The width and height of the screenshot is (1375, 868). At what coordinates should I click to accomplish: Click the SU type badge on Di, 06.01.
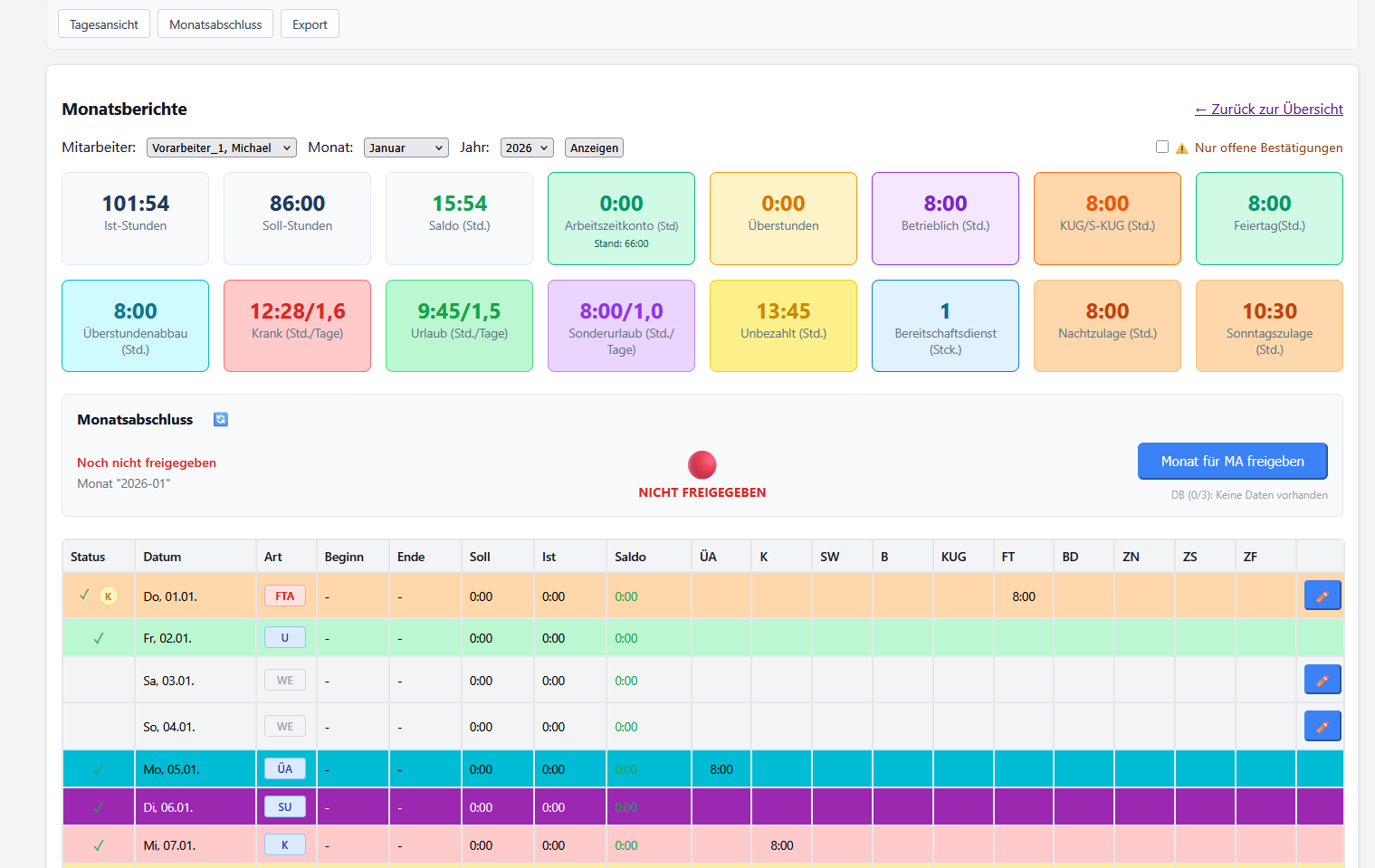[285, 806]
